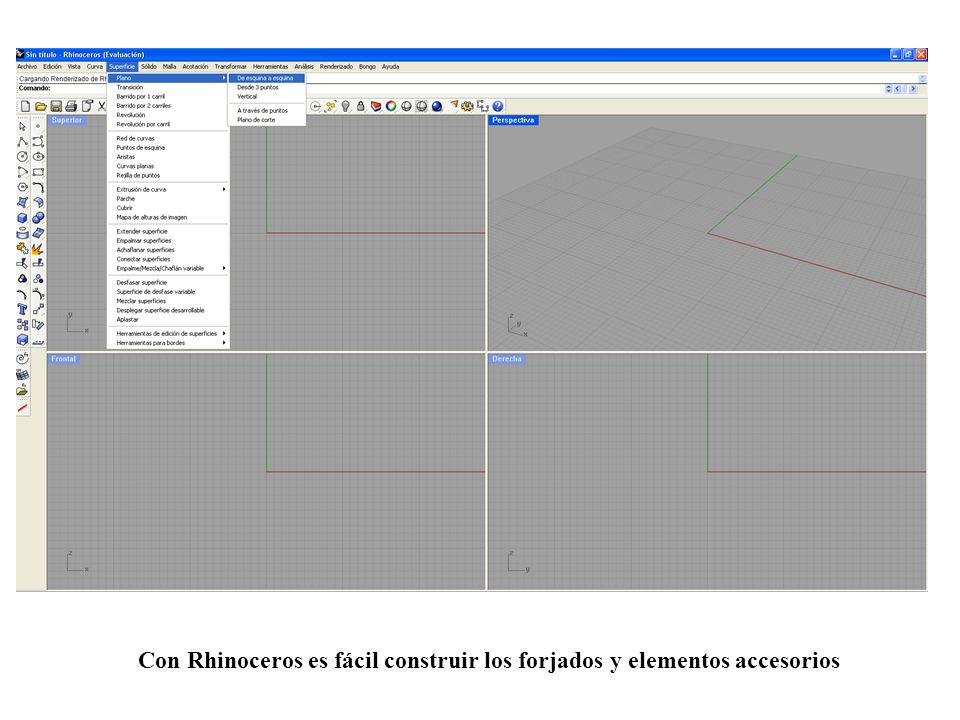The width and height of the screenshot is (960, 720).
Task: Click the Perspectiva viewport title
Action: click(513, 120)
